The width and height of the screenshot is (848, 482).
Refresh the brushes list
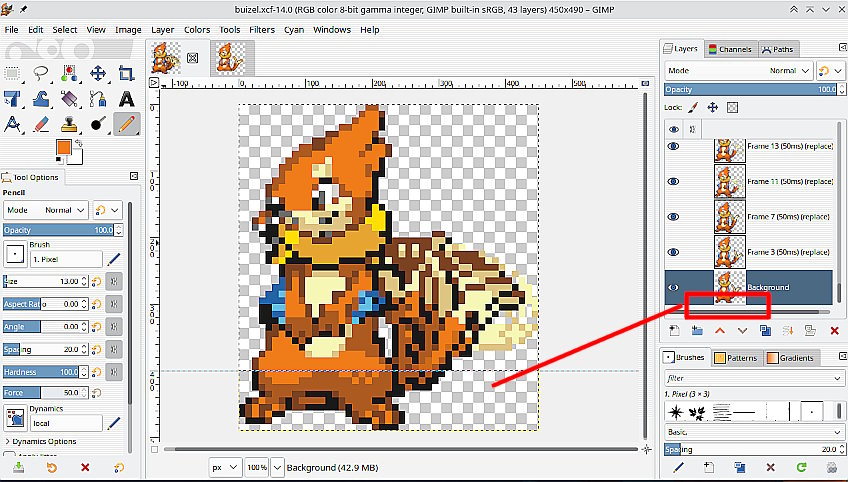pyautogui.click(x=801, y=467)
